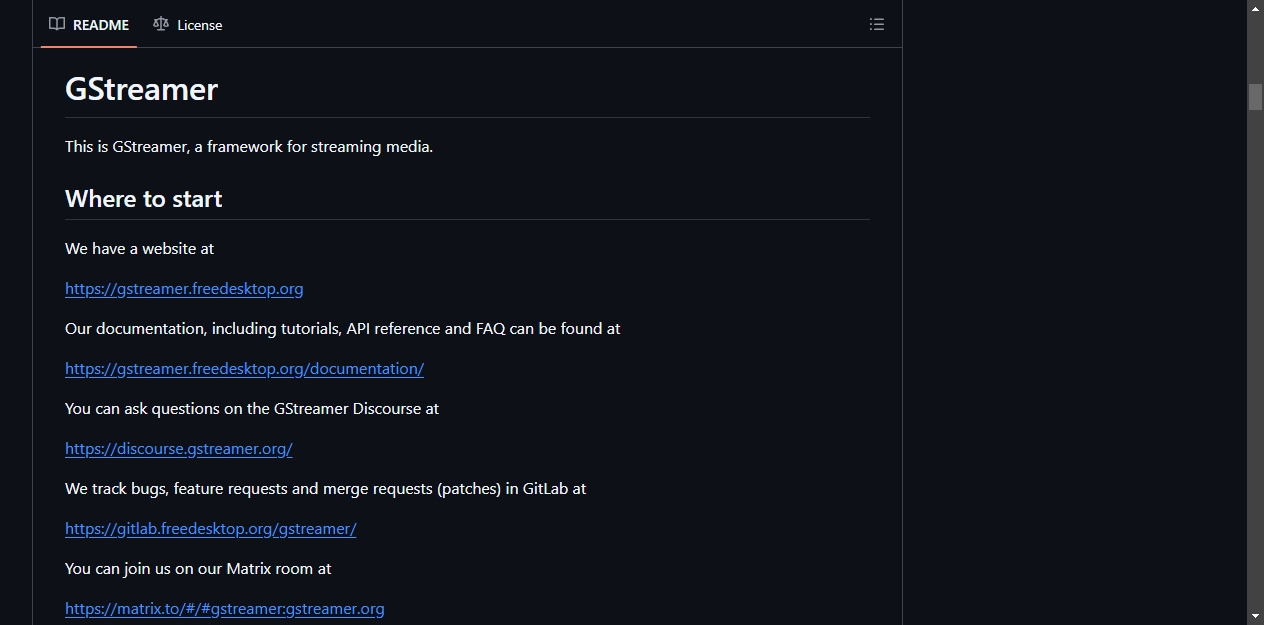The image size is (1264, 625).
Task: Open the matrix.to gstreamer room link
Action: [x=225, y=609]
